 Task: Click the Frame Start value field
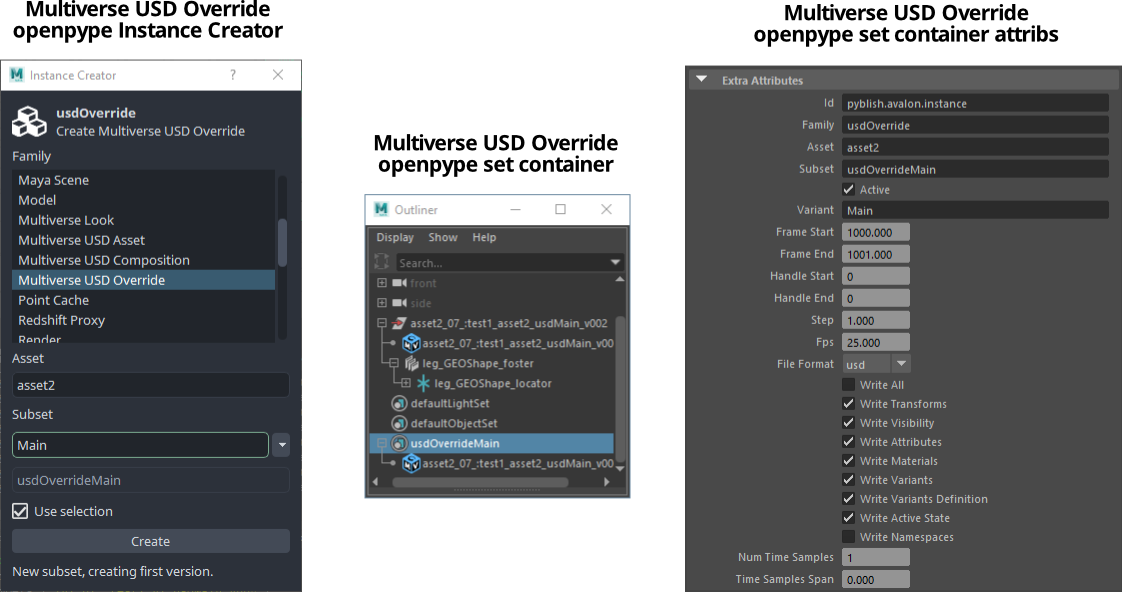click(876, 232)
